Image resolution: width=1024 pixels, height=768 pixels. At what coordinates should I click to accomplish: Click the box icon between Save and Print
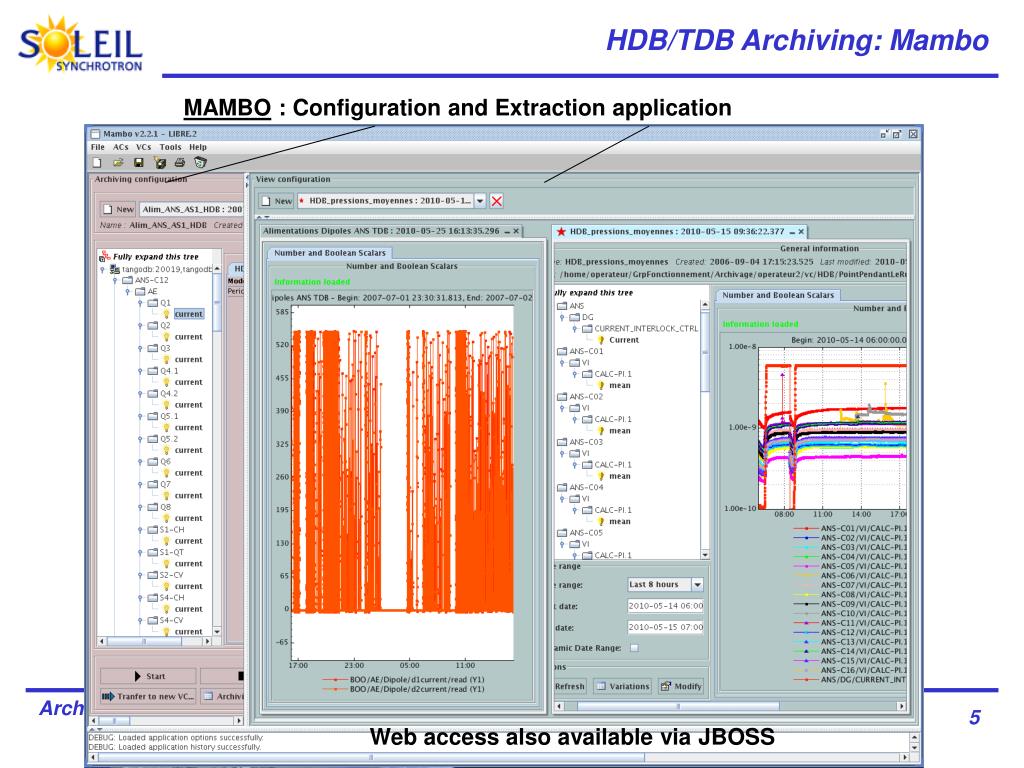[x=160, y=162]
